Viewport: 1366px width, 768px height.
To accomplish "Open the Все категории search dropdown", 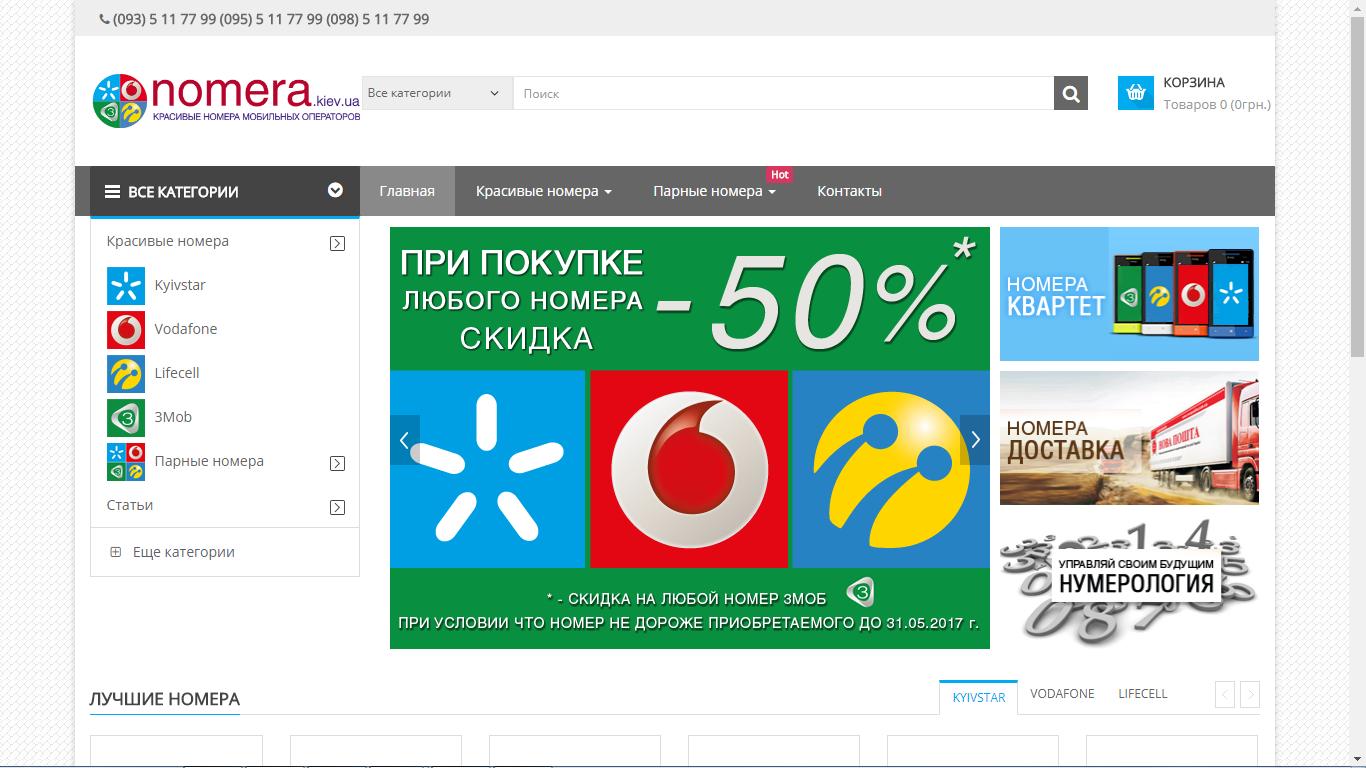I will tap(437, 93).
